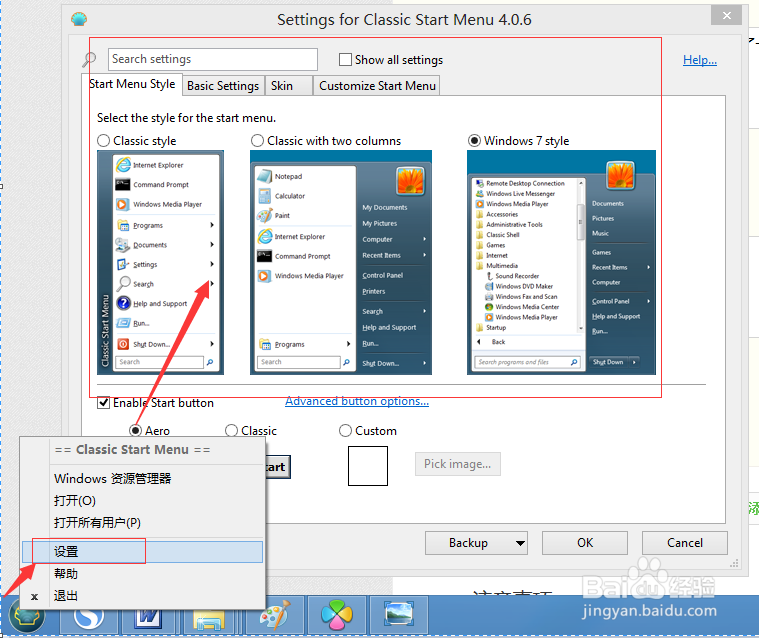Select the Classic button style
The width and height of the screenshot is (759, 638).
click(231, 430)
